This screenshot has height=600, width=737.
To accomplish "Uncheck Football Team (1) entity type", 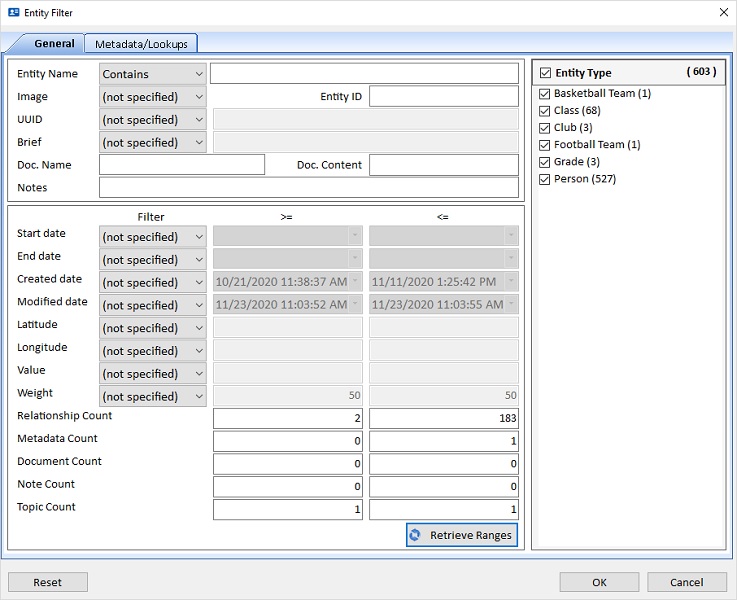I will pyautogui.click(x=544, y=145).
